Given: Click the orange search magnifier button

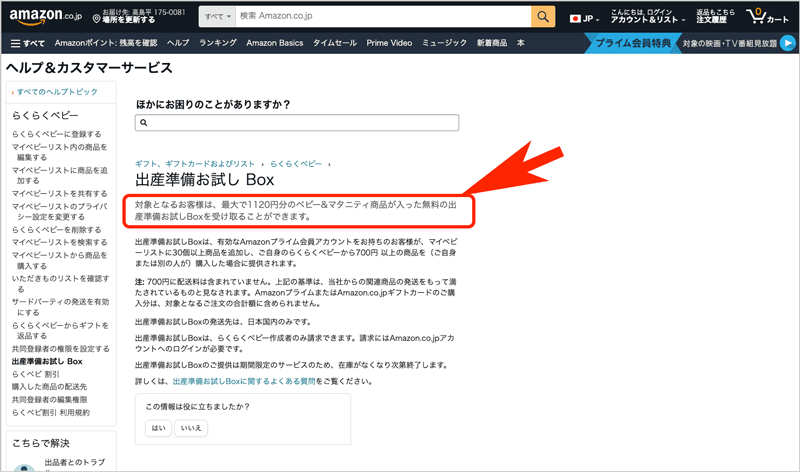Looking at the screenshot, I should (543, 17).
